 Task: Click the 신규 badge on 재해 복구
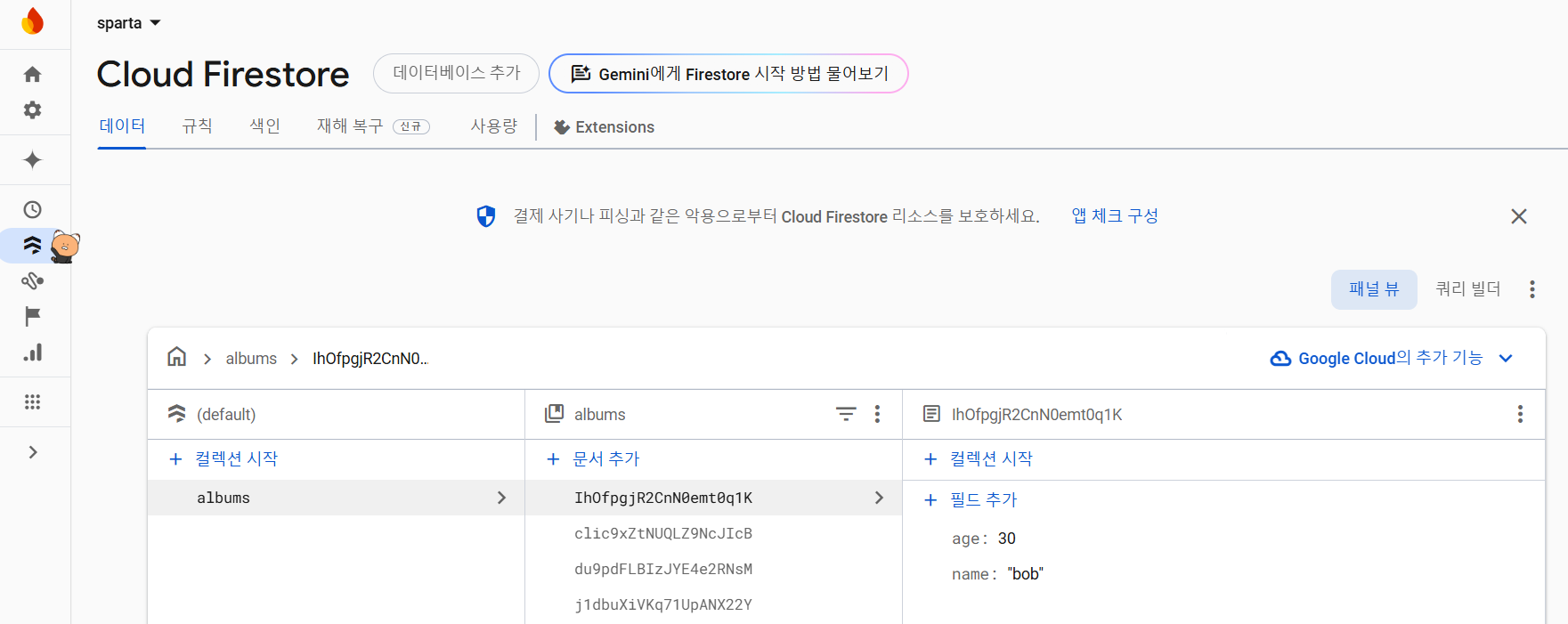coord(411,127)
